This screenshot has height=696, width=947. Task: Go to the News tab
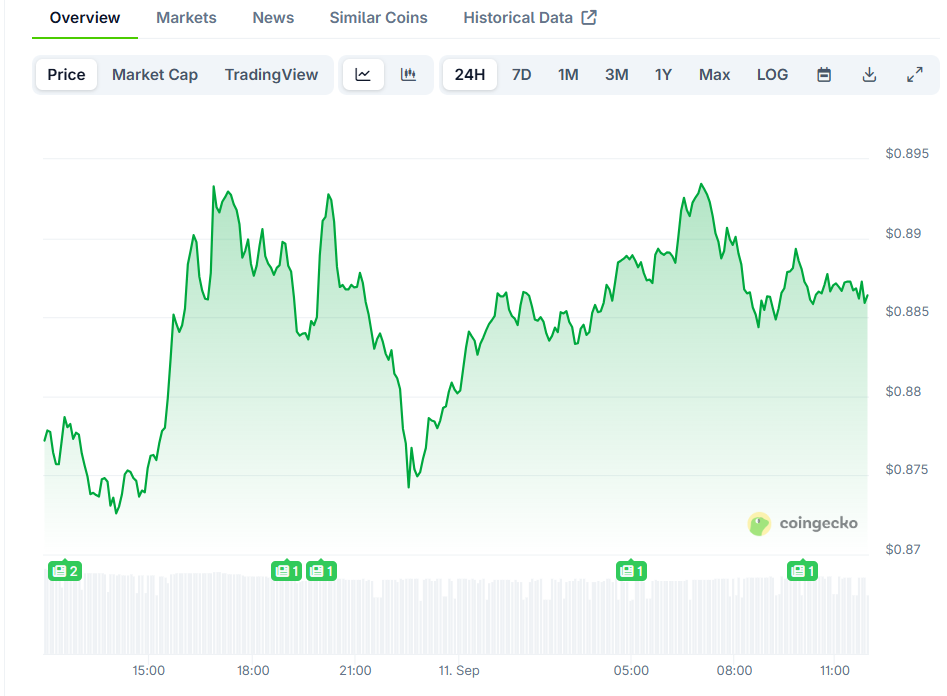(273, 18)
